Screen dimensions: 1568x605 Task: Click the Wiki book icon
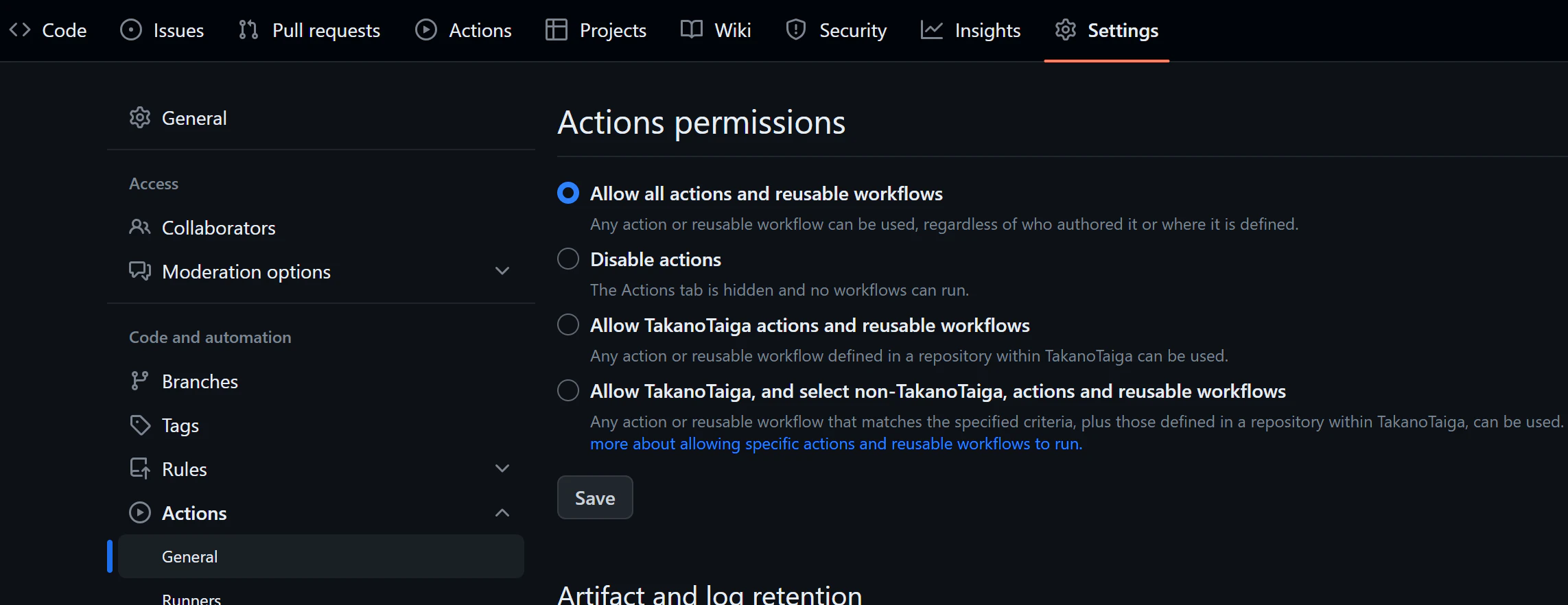click(692, 29)
